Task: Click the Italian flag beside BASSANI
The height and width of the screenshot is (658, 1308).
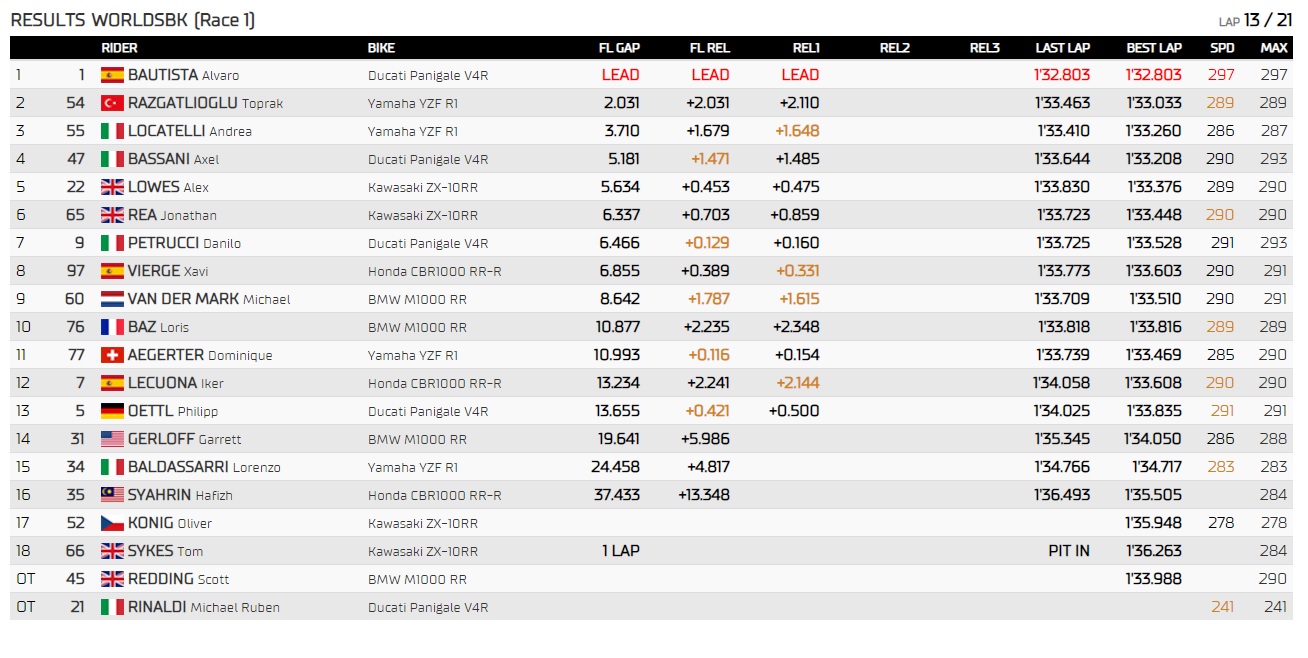Action: click(x=112, y=159)
